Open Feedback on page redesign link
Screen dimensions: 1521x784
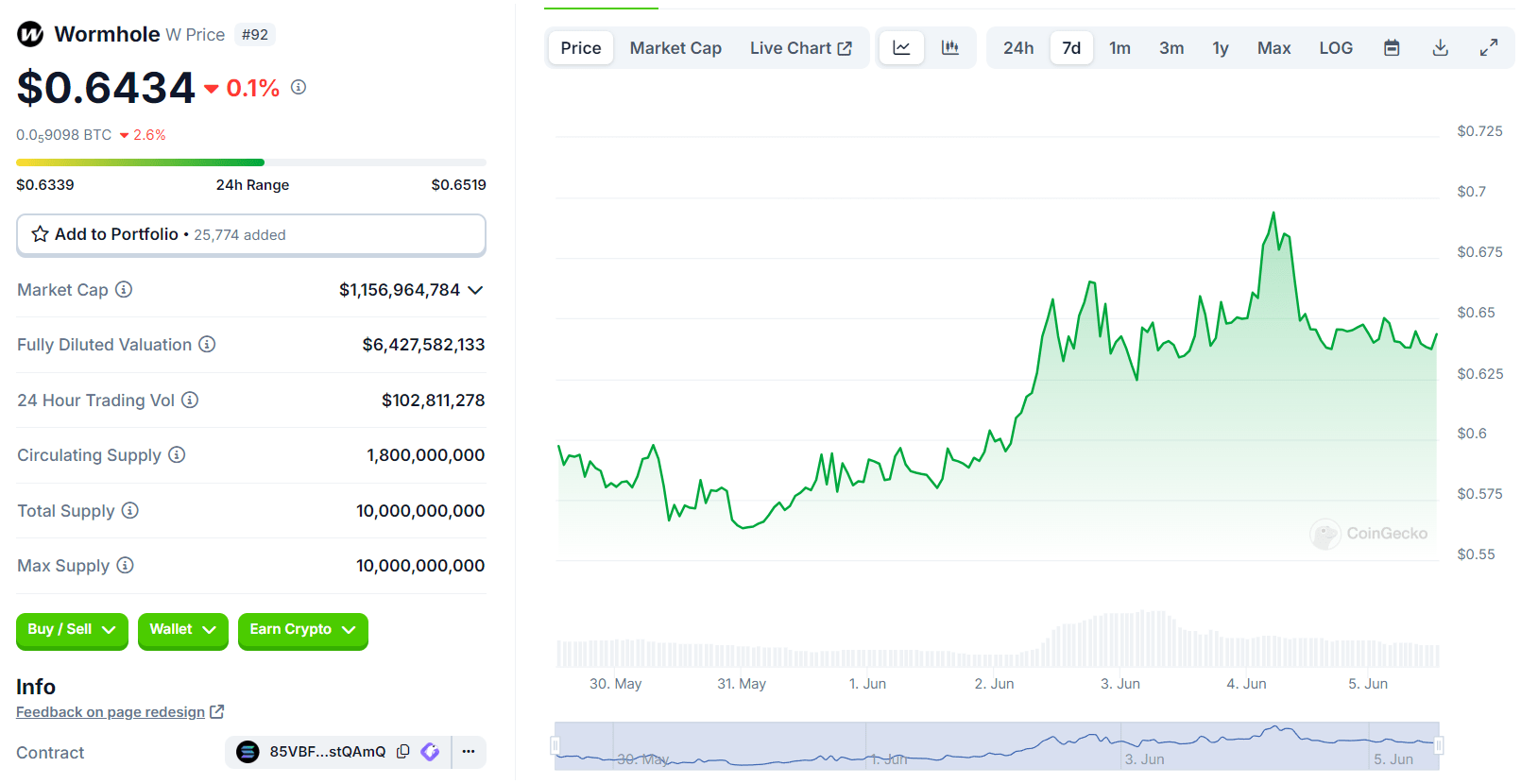pos(111,712)
